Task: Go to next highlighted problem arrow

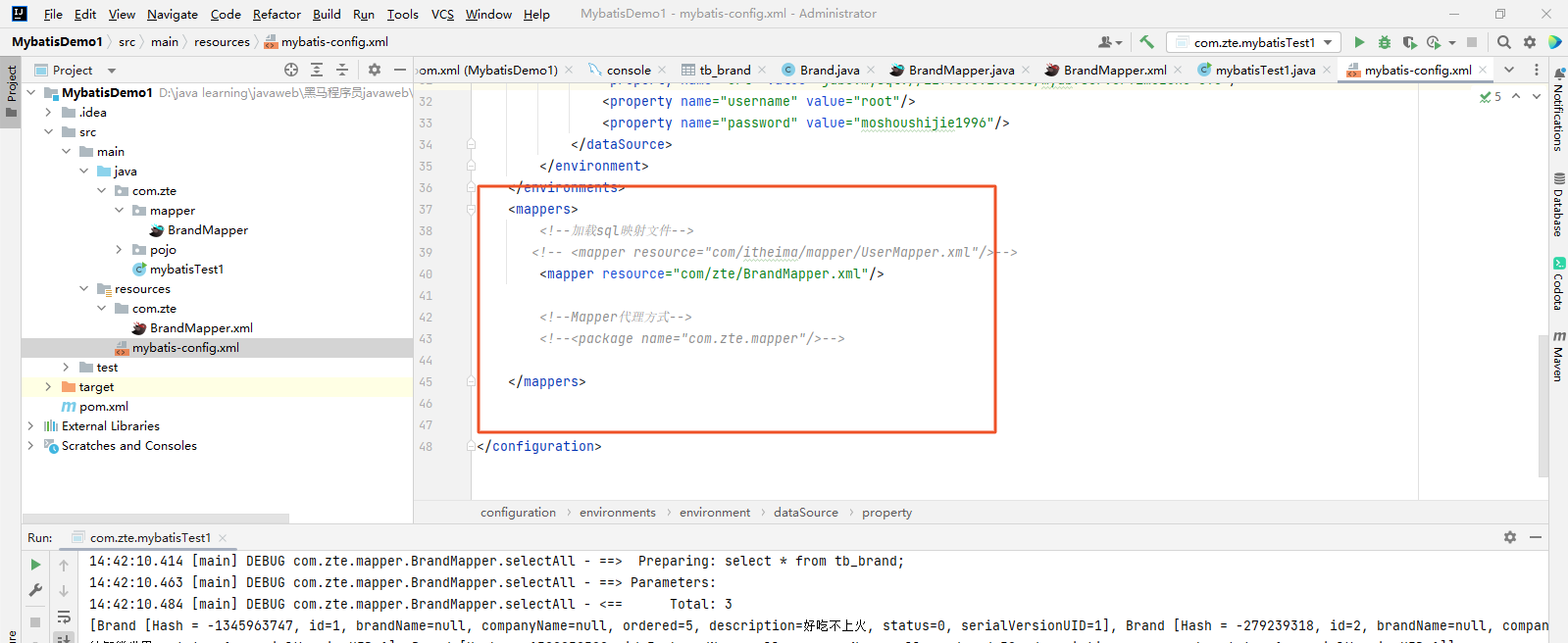Action: (x=1537, y=96)
